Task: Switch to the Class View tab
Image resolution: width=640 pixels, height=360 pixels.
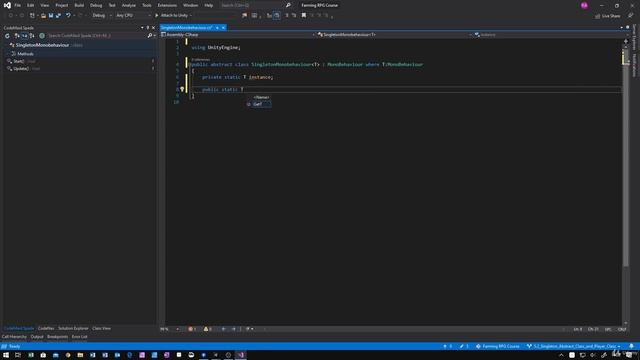Action: coord(101,329)
